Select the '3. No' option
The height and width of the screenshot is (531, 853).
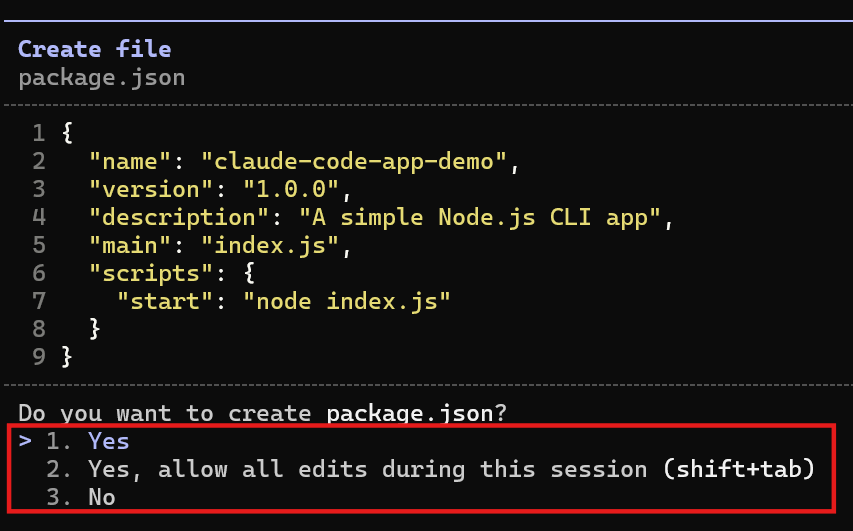(81, 497)
